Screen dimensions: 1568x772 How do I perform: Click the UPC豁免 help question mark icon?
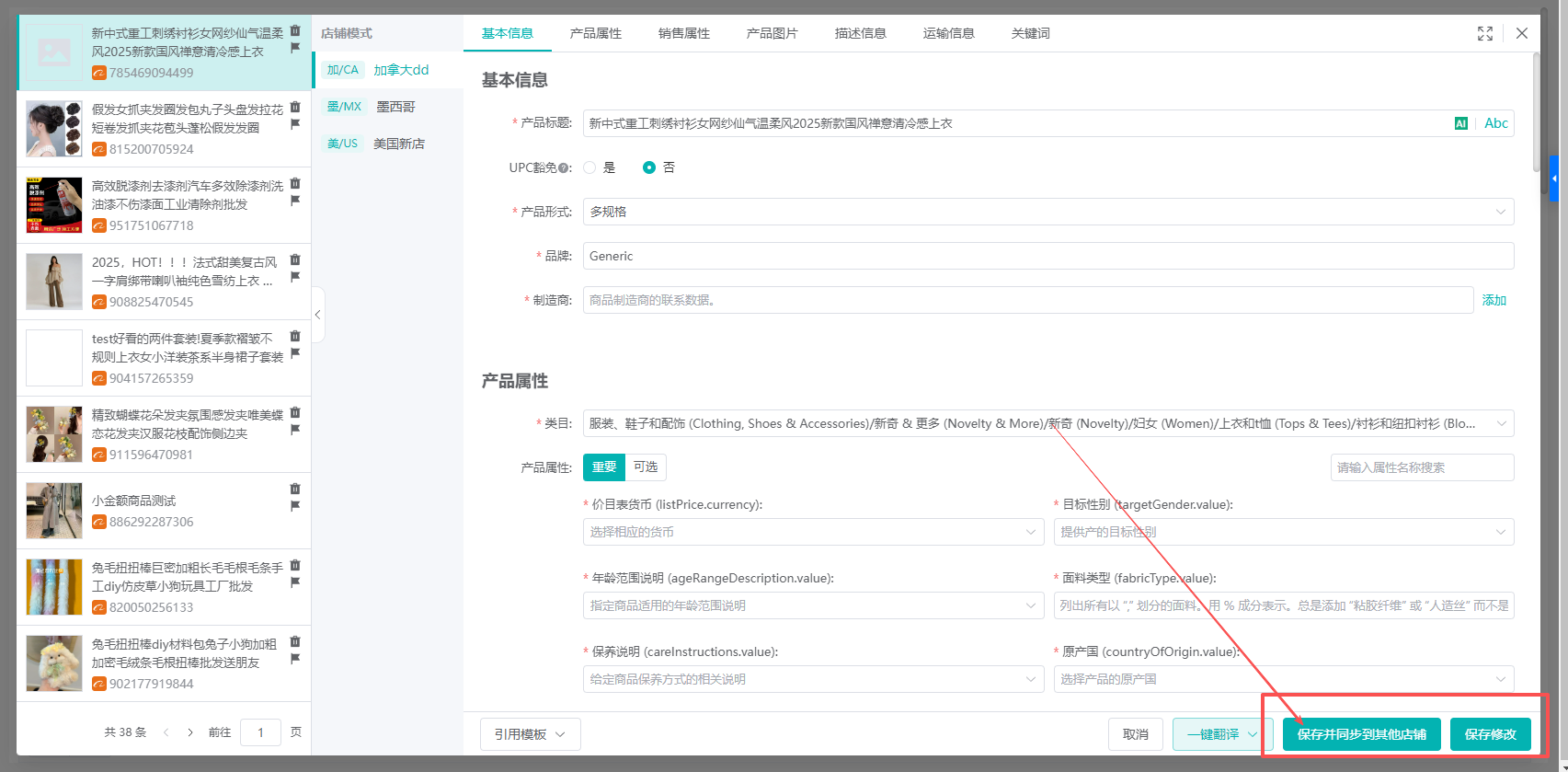tap(564, 168)
